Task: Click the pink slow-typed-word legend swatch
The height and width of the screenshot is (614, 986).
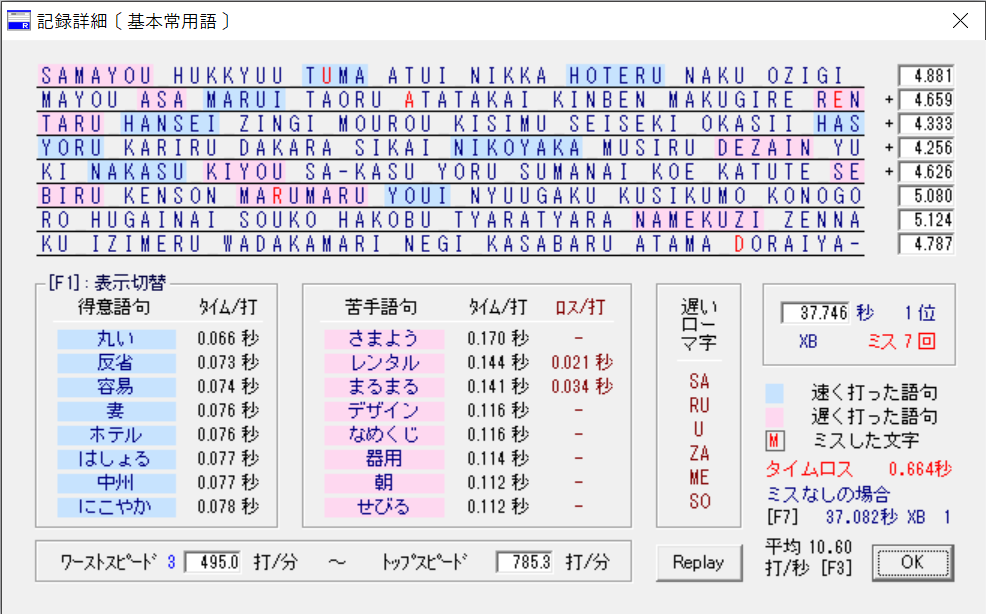Action: click(774, 417)
